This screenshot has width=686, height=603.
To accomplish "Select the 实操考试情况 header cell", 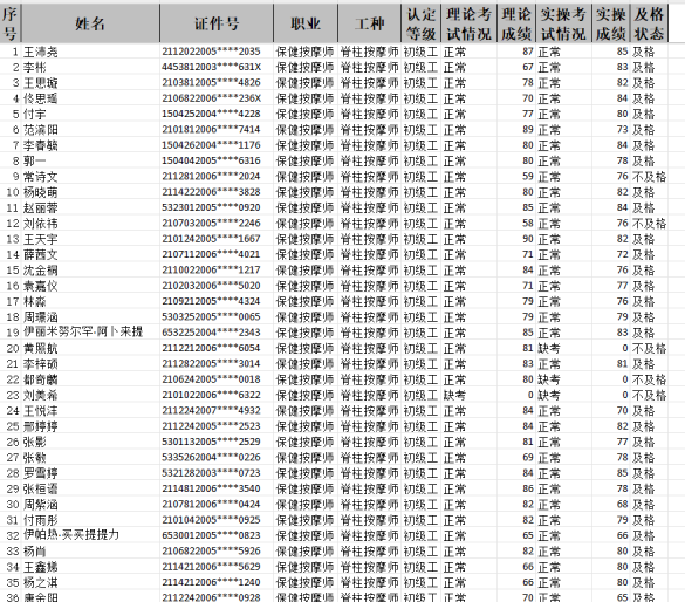I will point(564,23).
